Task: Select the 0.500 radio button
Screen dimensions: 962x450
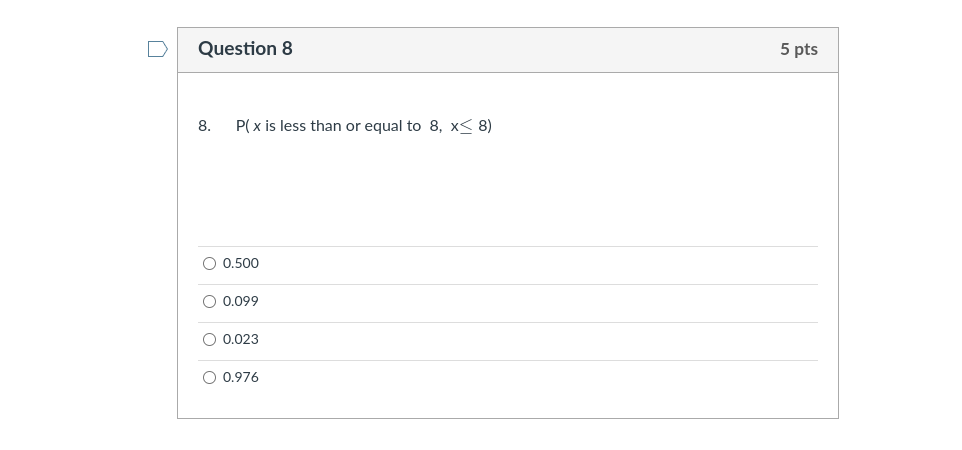Action: coord(209,263)
